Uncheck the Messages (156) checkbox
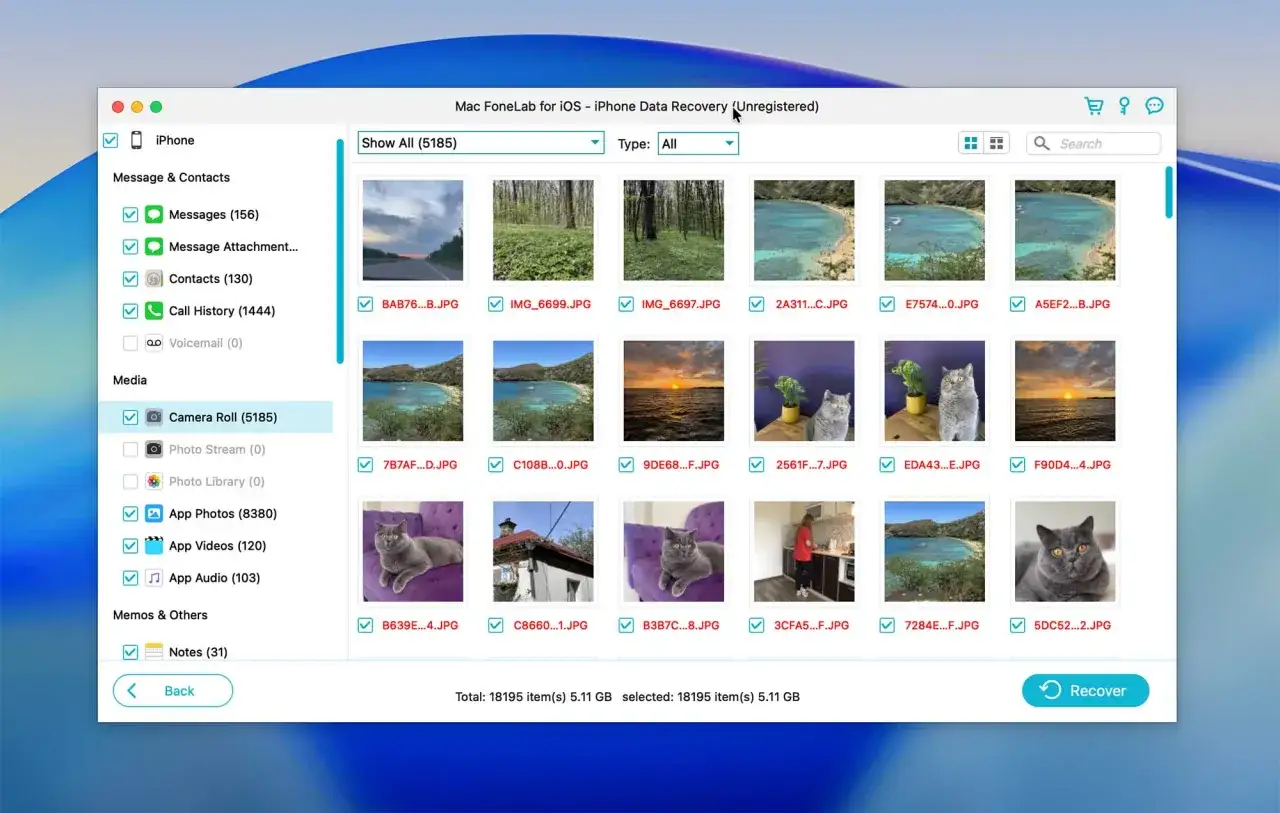 (x=130, y=215)
